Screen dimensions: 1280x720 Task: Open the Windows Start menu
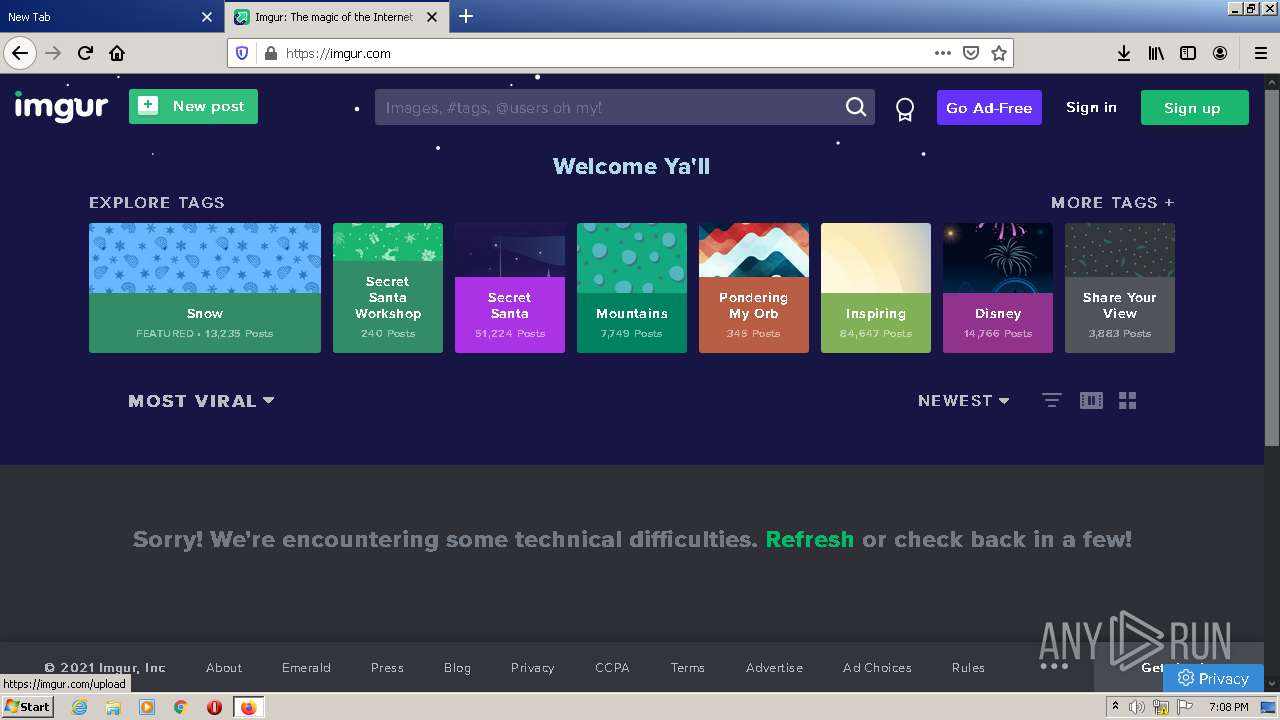pyautogui.click(x=28, y=706)
